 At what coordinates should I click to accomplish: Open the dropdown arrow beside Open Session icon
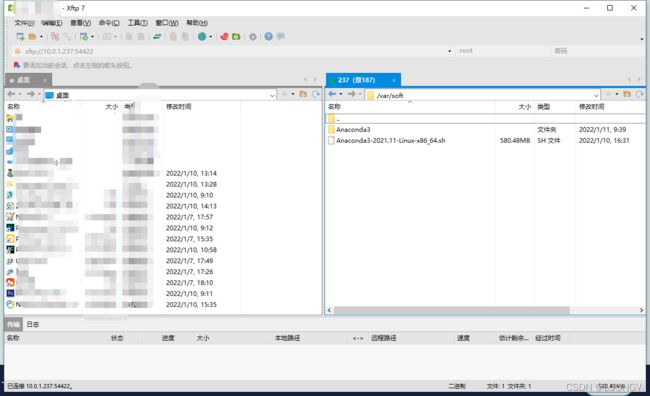coord(41,37)
